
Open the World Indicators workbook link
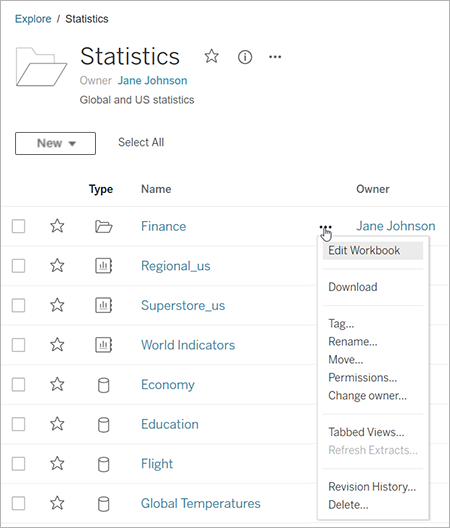click(188, 345)
